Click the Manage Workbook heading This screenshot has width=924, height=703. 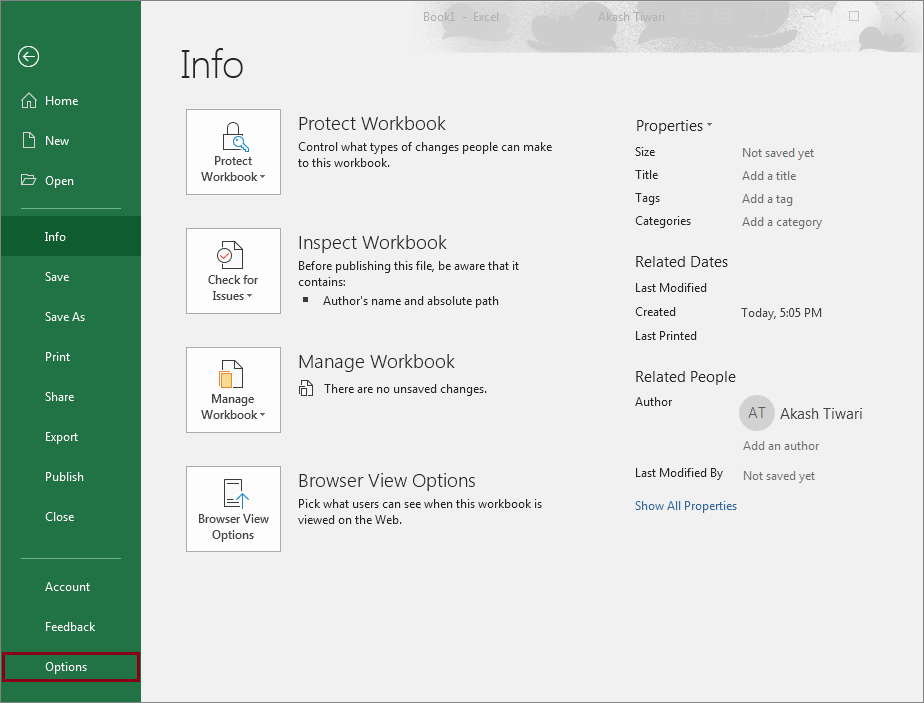(377, 362)
